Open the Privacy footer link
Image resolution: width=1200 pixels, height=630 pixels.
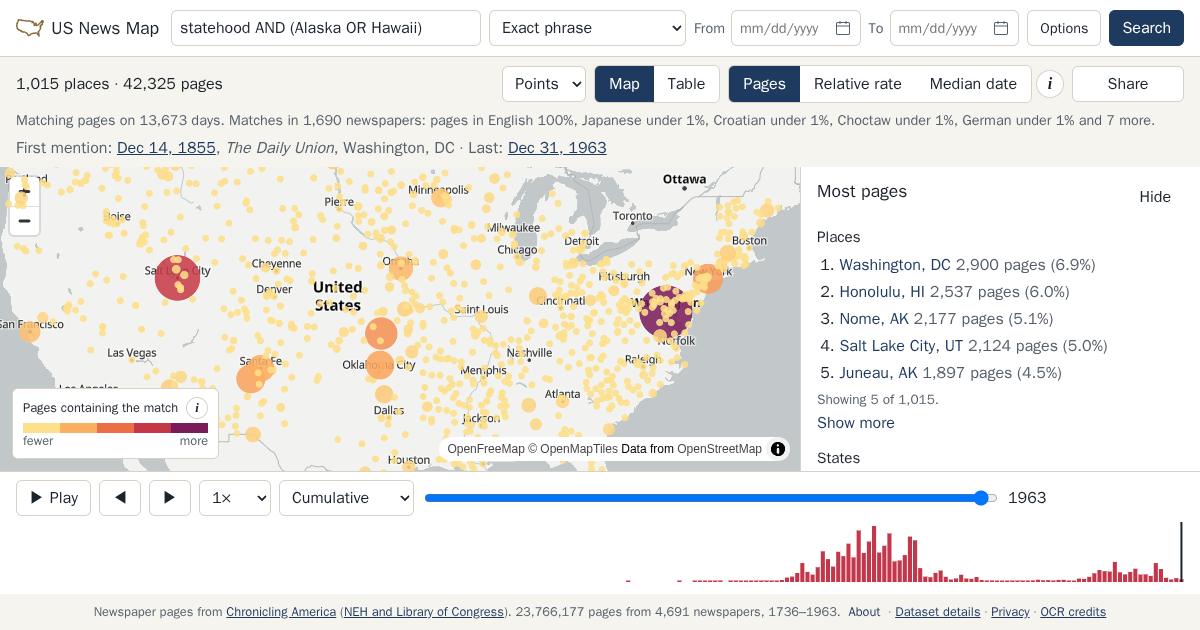[1010, 612]
